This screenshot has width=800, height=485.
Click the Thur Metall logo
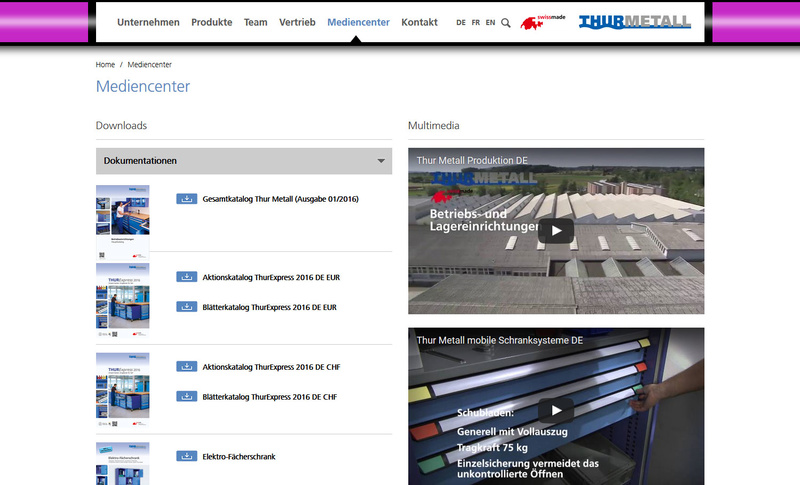coord(634,22)
